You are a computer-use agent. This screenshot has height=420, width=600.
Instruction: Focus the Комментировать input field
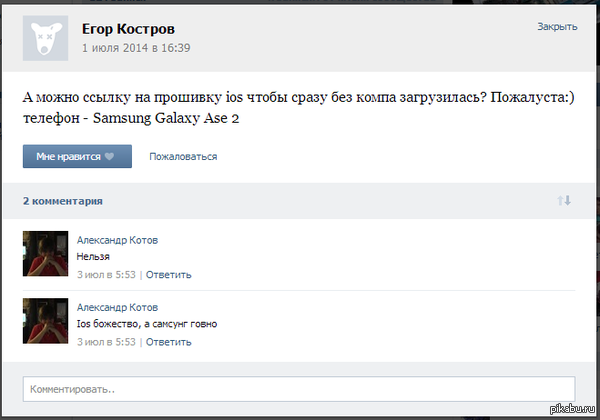pos(298,388)
